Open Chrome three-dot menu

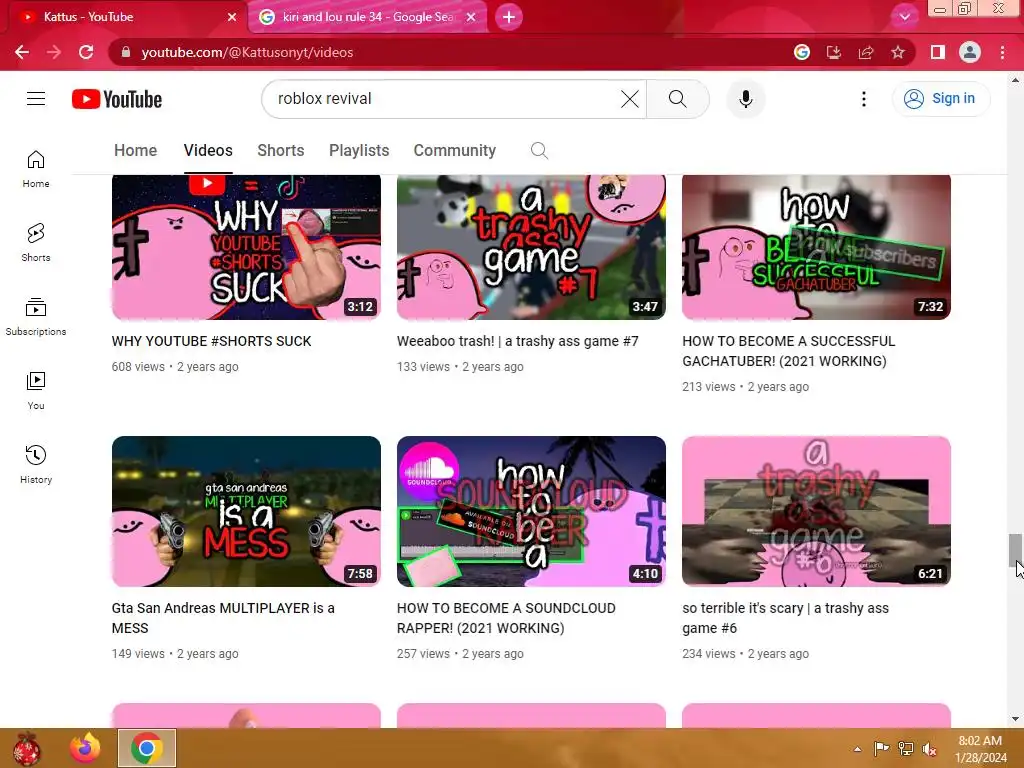(x=1002, y=52)
